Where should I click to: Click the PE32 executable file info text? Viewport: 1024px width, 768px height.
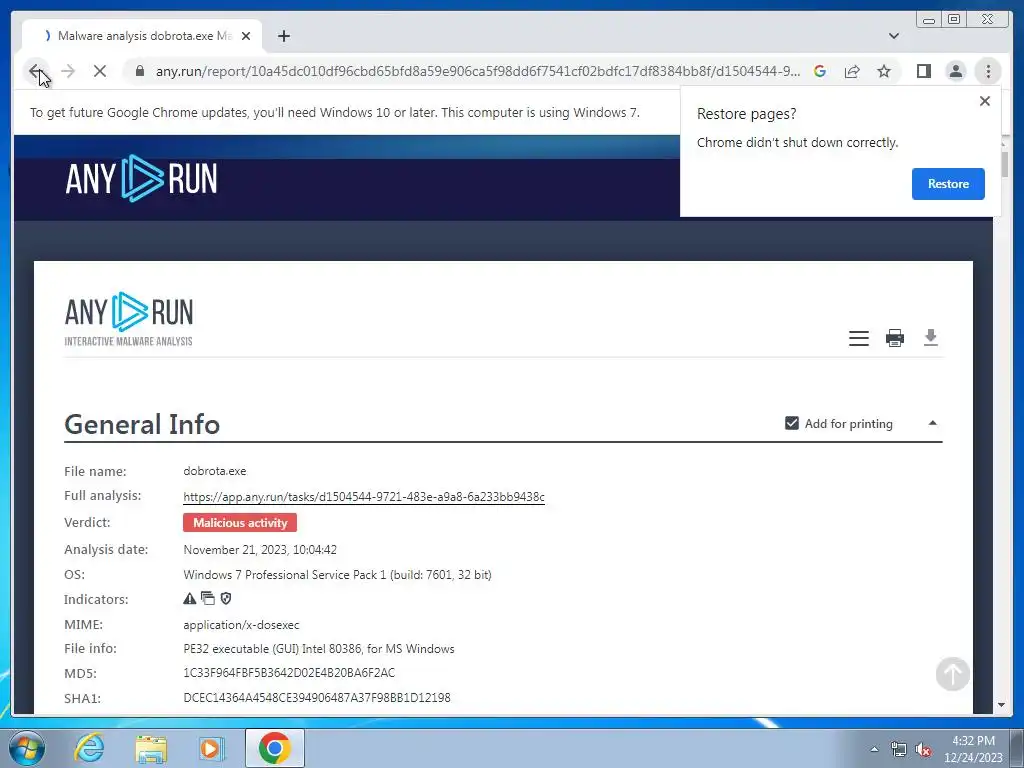click(319, 649)
